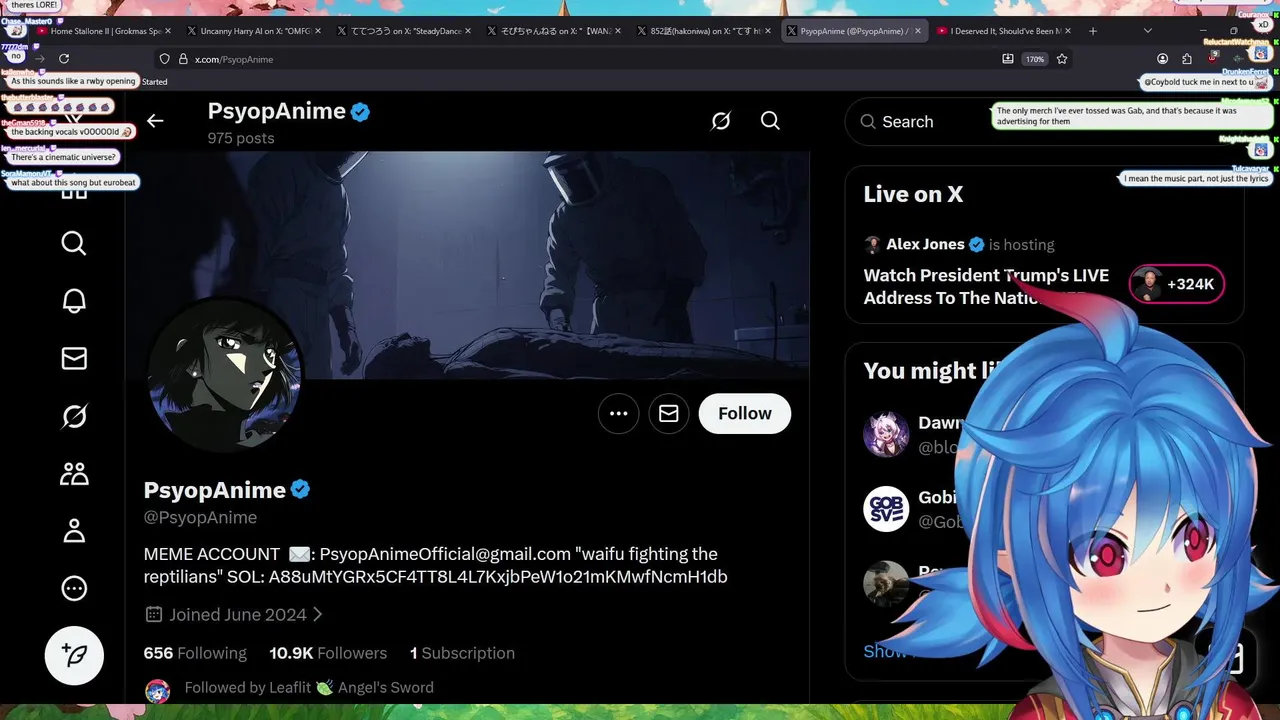Open the three-dot more options on profile
Screen dimensions: 1280x720
point(618,414)
